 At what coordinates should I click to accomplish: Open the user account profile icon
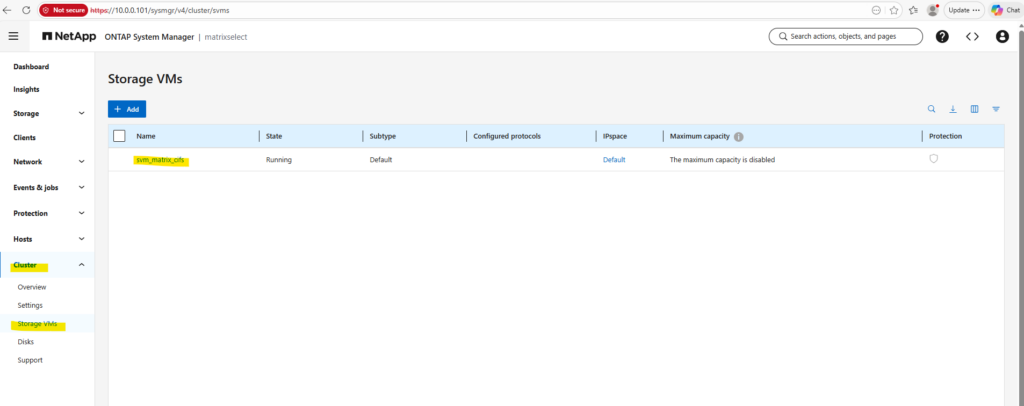[1002, 37]
